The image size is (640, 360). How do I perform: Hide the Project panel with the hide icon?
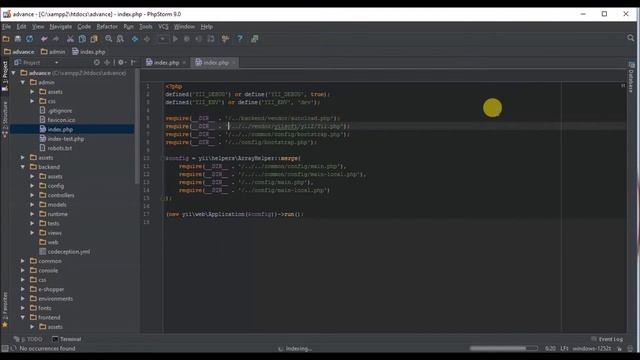pos(133,62)
